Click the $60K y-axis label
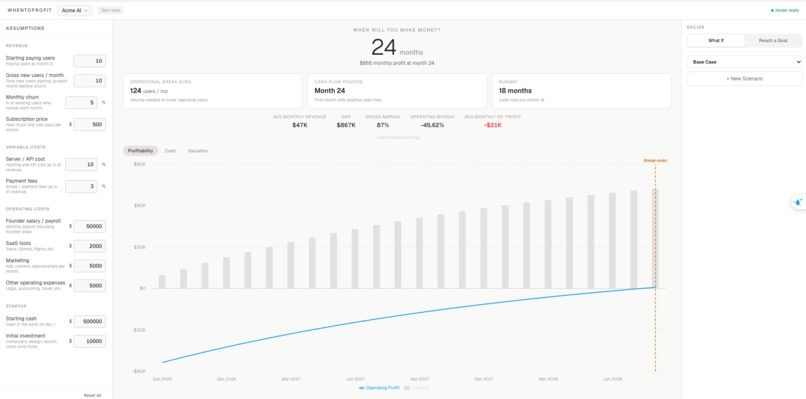806x399 pixels. tap(140, 205)
